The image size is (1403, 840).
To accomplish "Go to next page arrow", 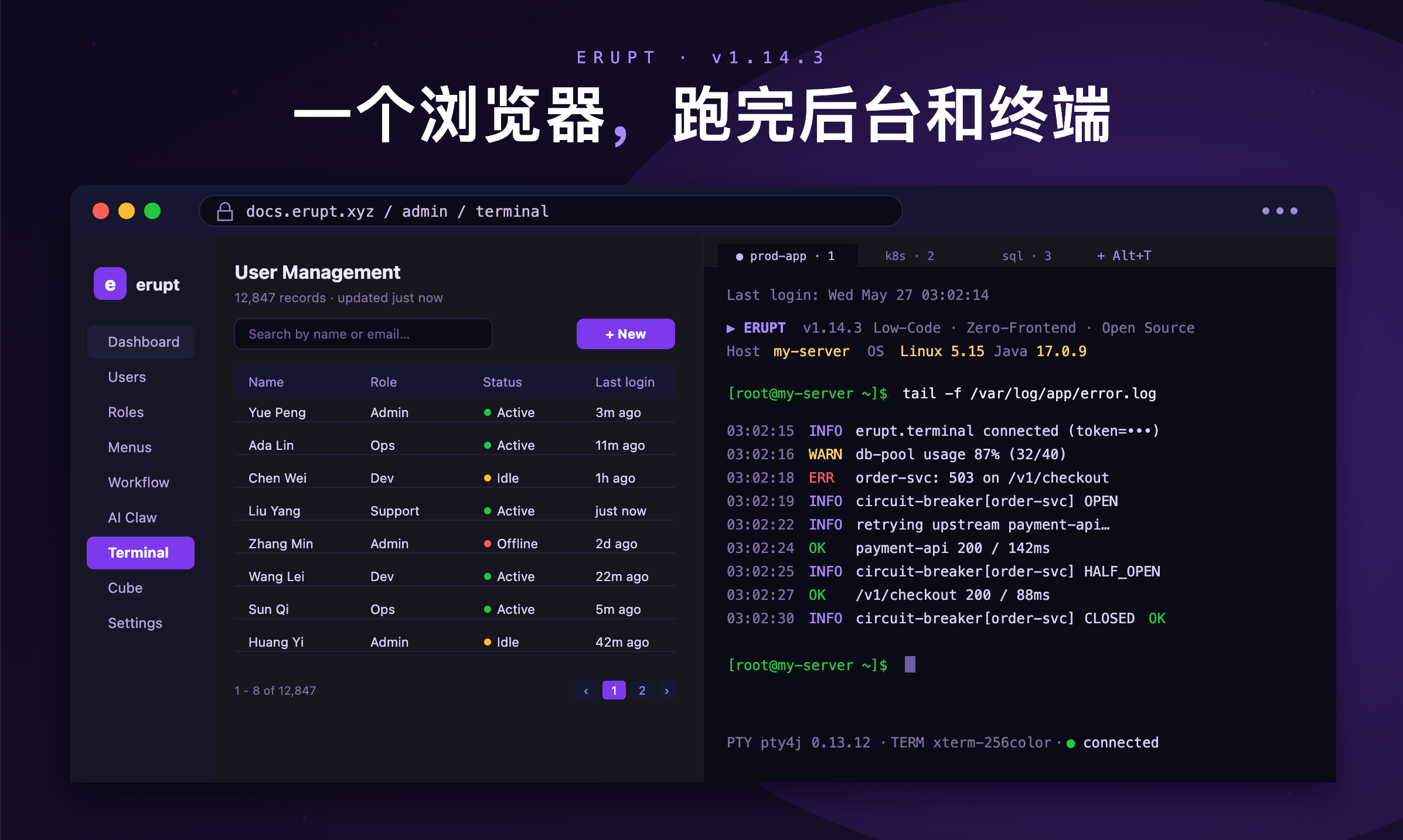I will (x=666, y=691).
